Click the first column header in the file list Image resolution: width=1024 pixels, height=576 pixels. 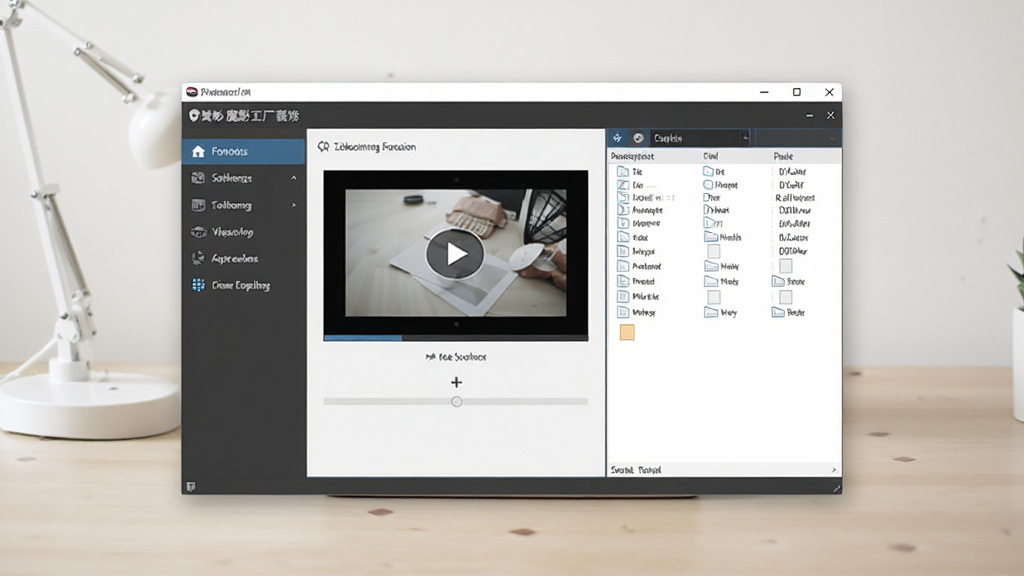tap(632, 156)
